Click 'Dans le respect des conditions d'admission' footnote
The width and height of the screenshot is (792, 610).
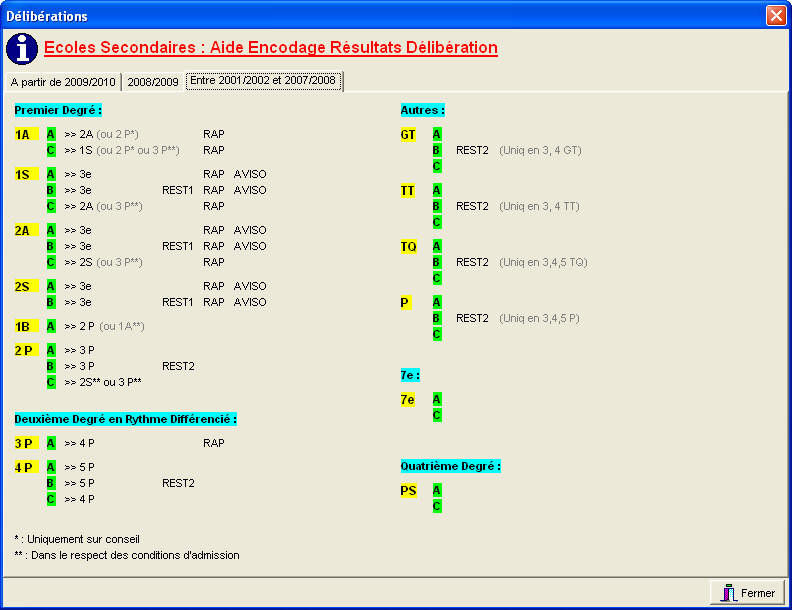tap(135, 555)
